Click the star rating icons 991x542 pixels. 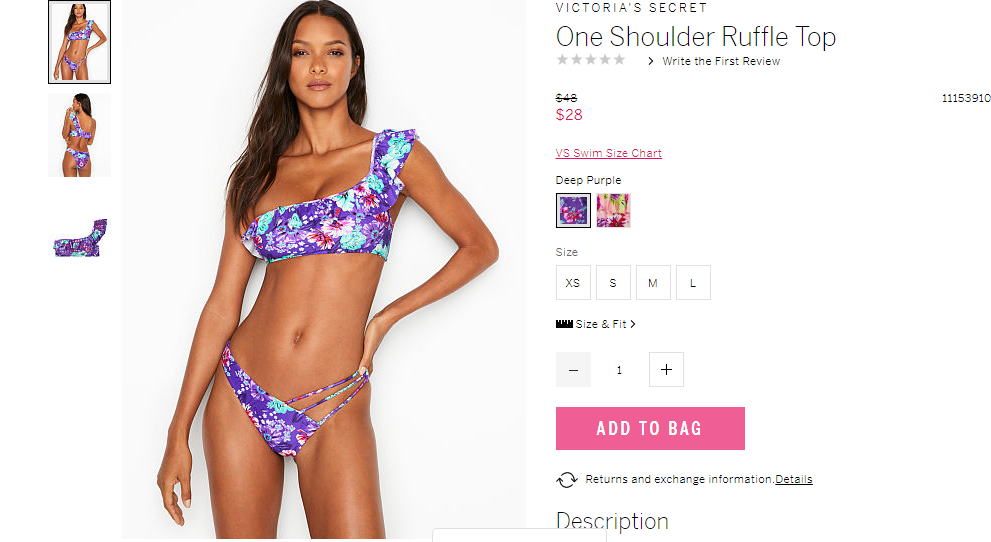591,60
